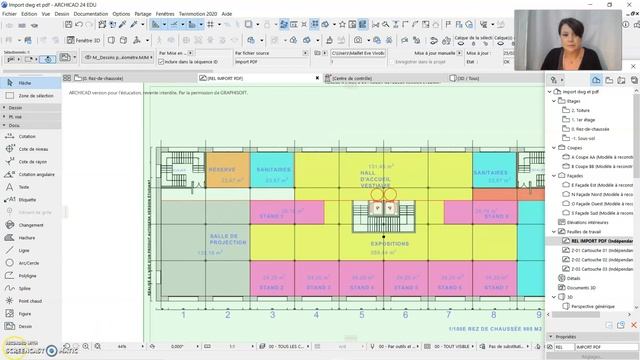Screen dimensions: 640x360
Task: Collapse the Feuilles de travail folder
Action: (554, 231)
